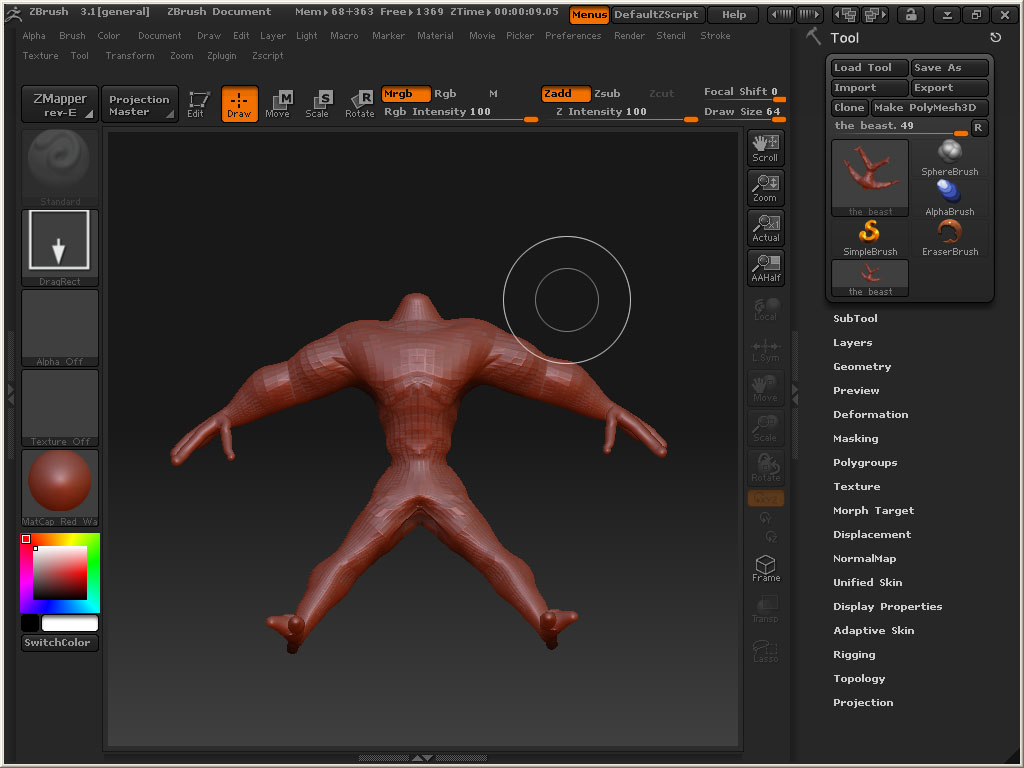
Task: Click the Load Tool button
Action: tap(869, 68)
